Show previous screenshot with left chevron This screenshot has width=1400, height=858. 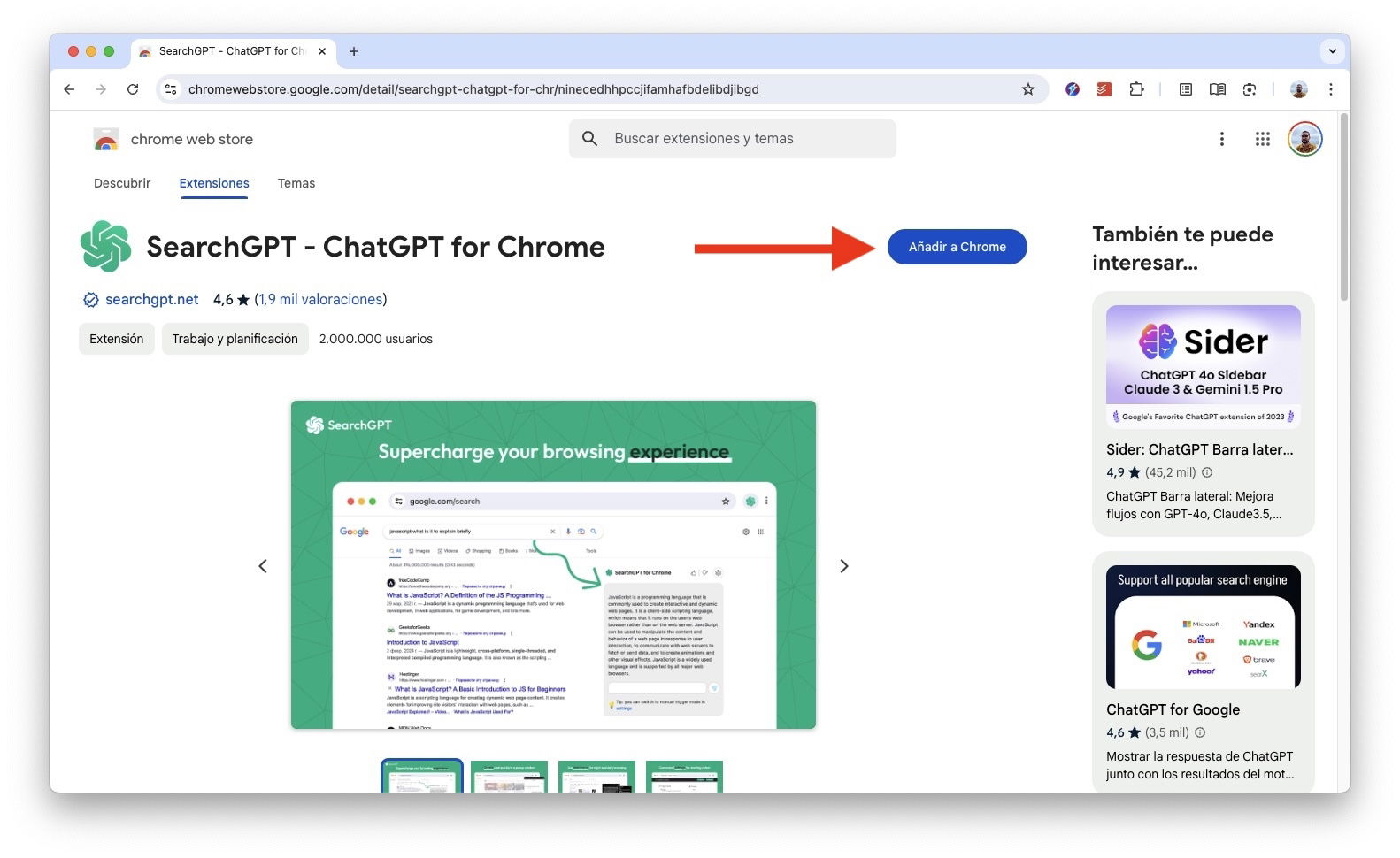point(263,566)
